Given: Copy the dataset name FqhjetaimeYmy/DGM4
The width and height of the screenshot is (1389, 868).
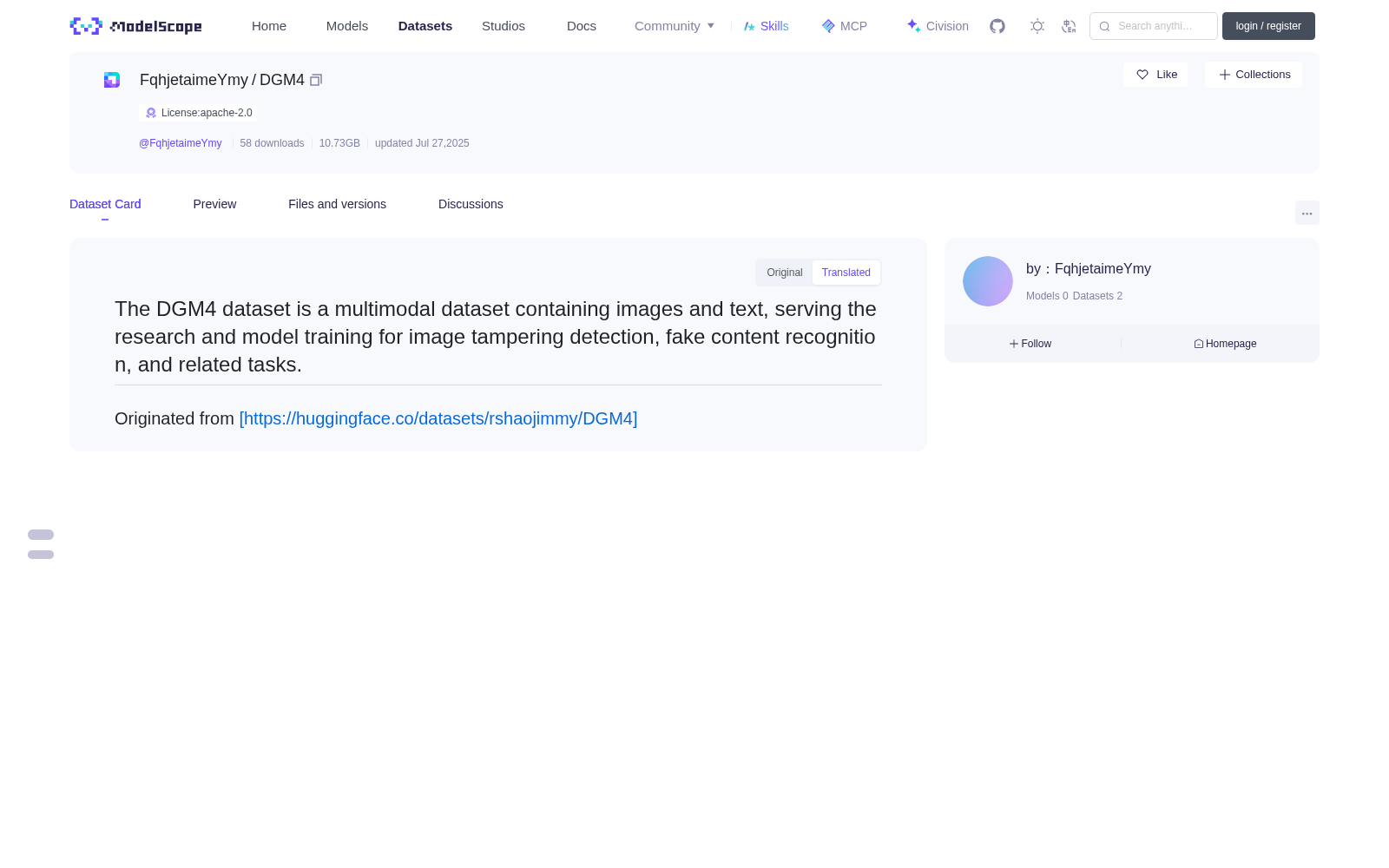Looking at the screenshot, I should click(316, 80).
